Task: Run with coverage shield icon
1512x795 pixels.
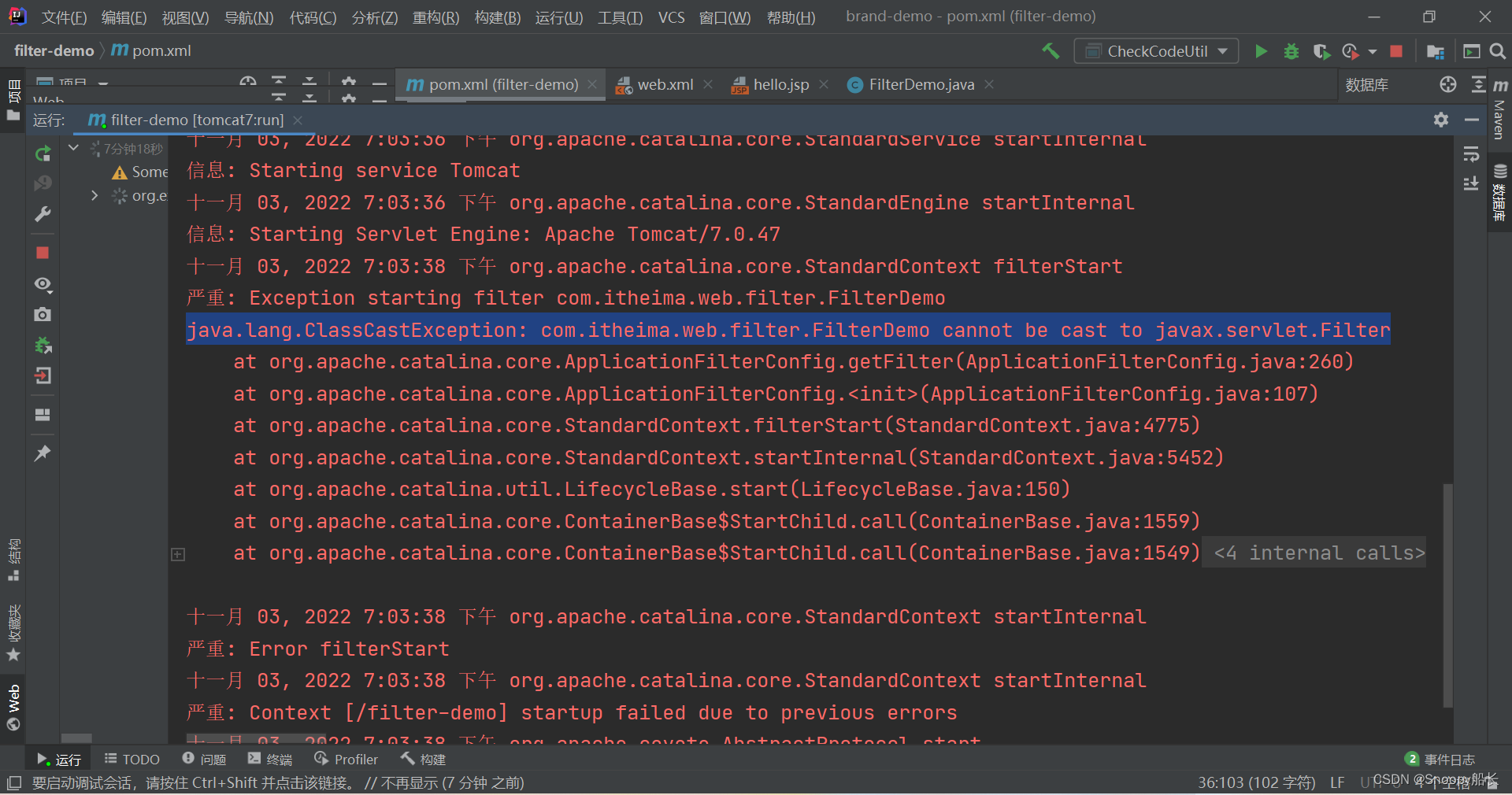Action: point(1321,51)
